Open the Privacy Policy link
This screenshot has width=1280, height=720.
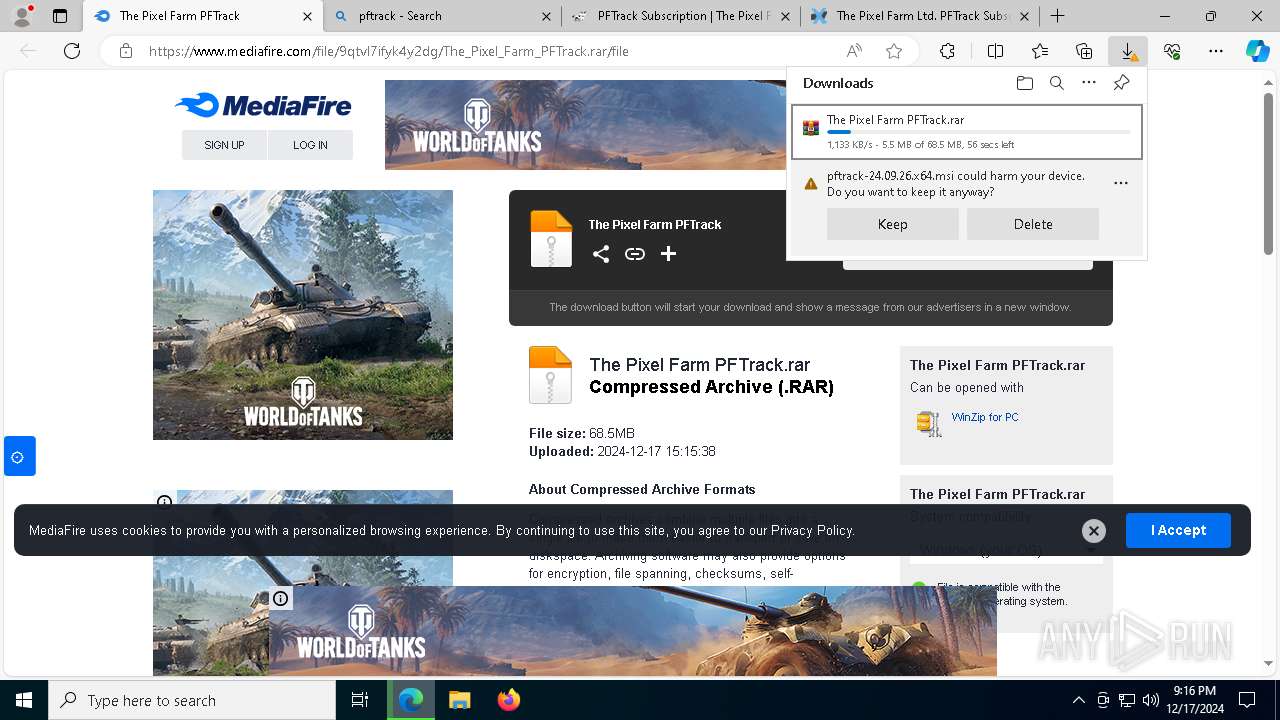click(812, 531)
